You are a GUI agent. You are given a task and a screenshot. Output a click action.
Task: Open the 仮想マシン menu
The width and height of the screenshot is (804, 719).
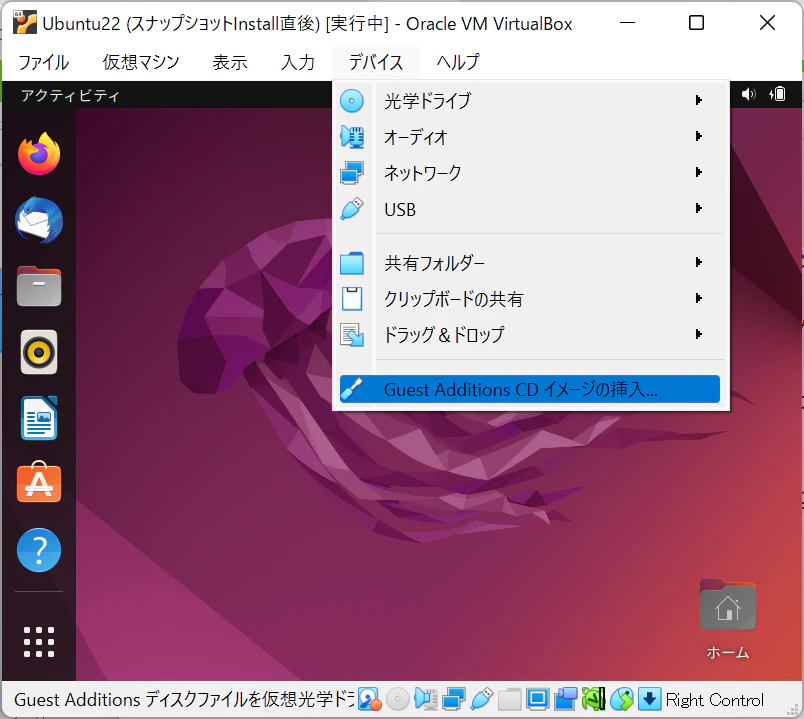pos(141,63)
